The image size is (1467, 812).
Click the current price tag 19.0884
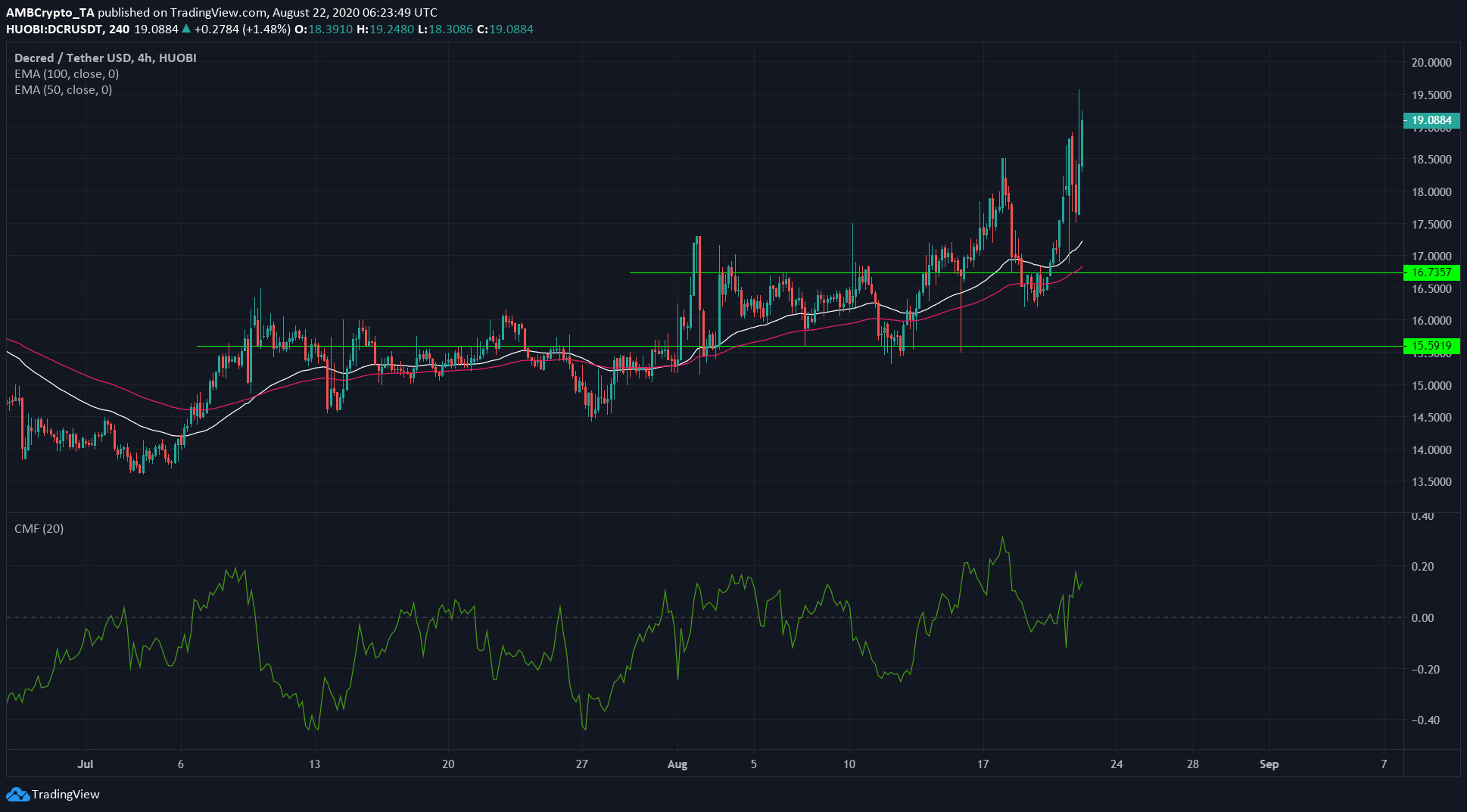tap(1431, 120)
